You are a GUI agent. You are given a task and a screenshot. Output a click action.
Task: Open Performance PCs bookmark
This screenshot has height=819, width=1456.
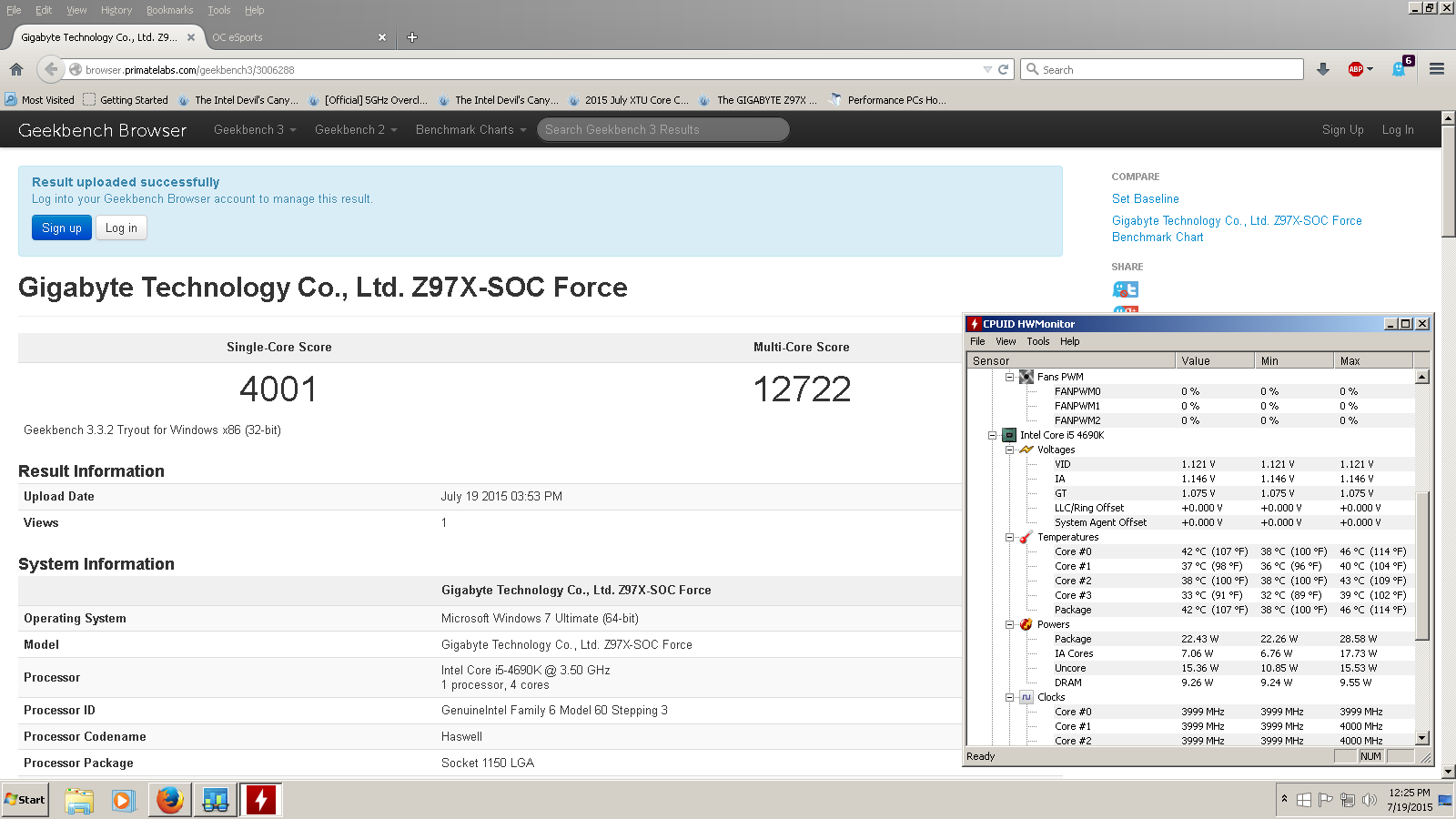[x=888, y=100]
